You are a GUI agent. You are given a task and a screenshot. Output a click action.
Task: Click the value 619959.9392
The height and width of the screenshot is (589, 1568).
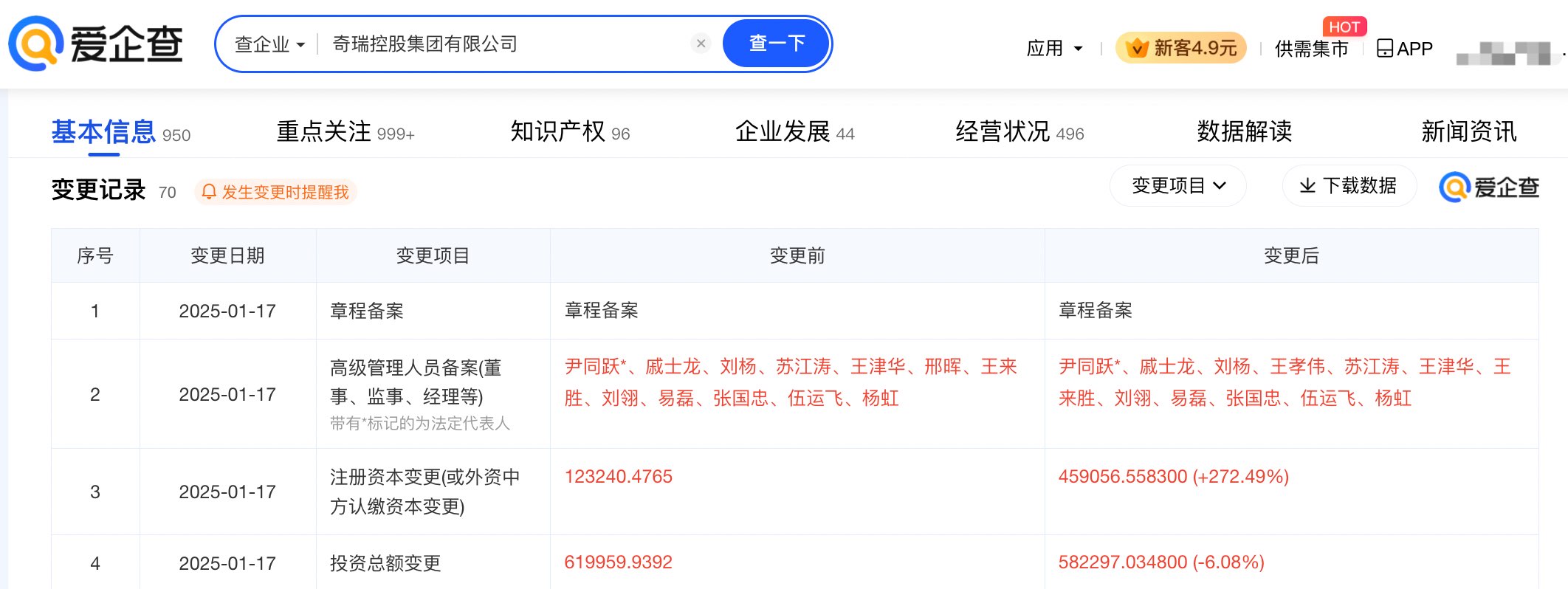(618, 562)
